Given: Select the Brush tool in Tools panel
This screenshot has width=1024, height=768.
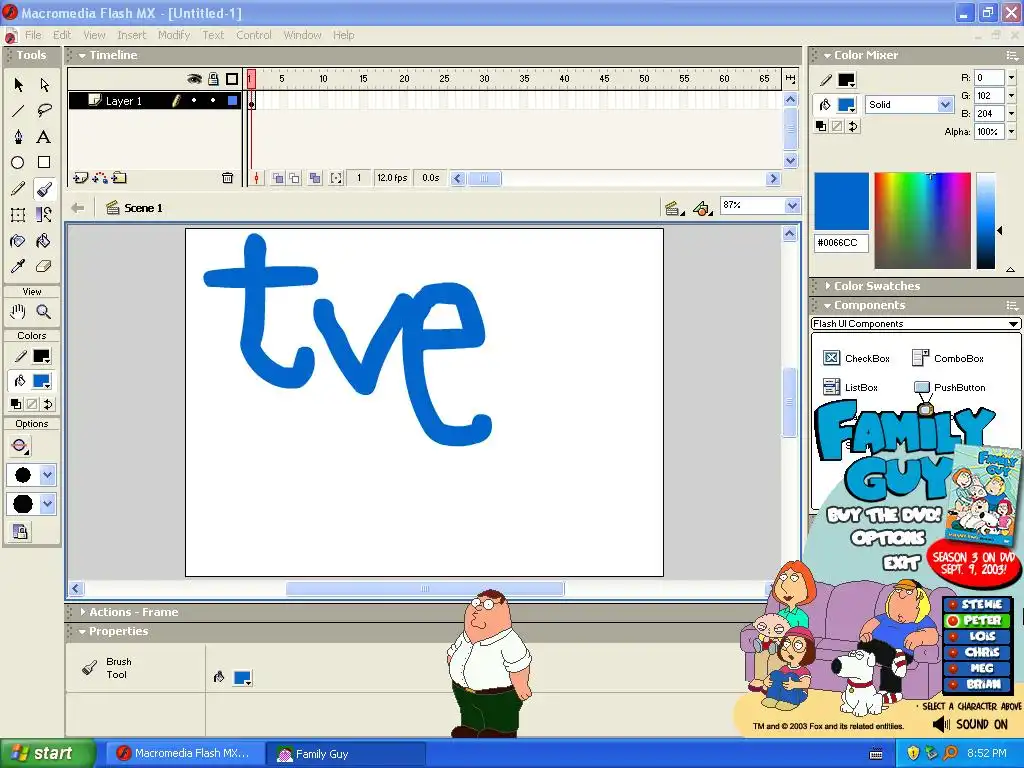Looking at the screenshot, I should (44, 189).
